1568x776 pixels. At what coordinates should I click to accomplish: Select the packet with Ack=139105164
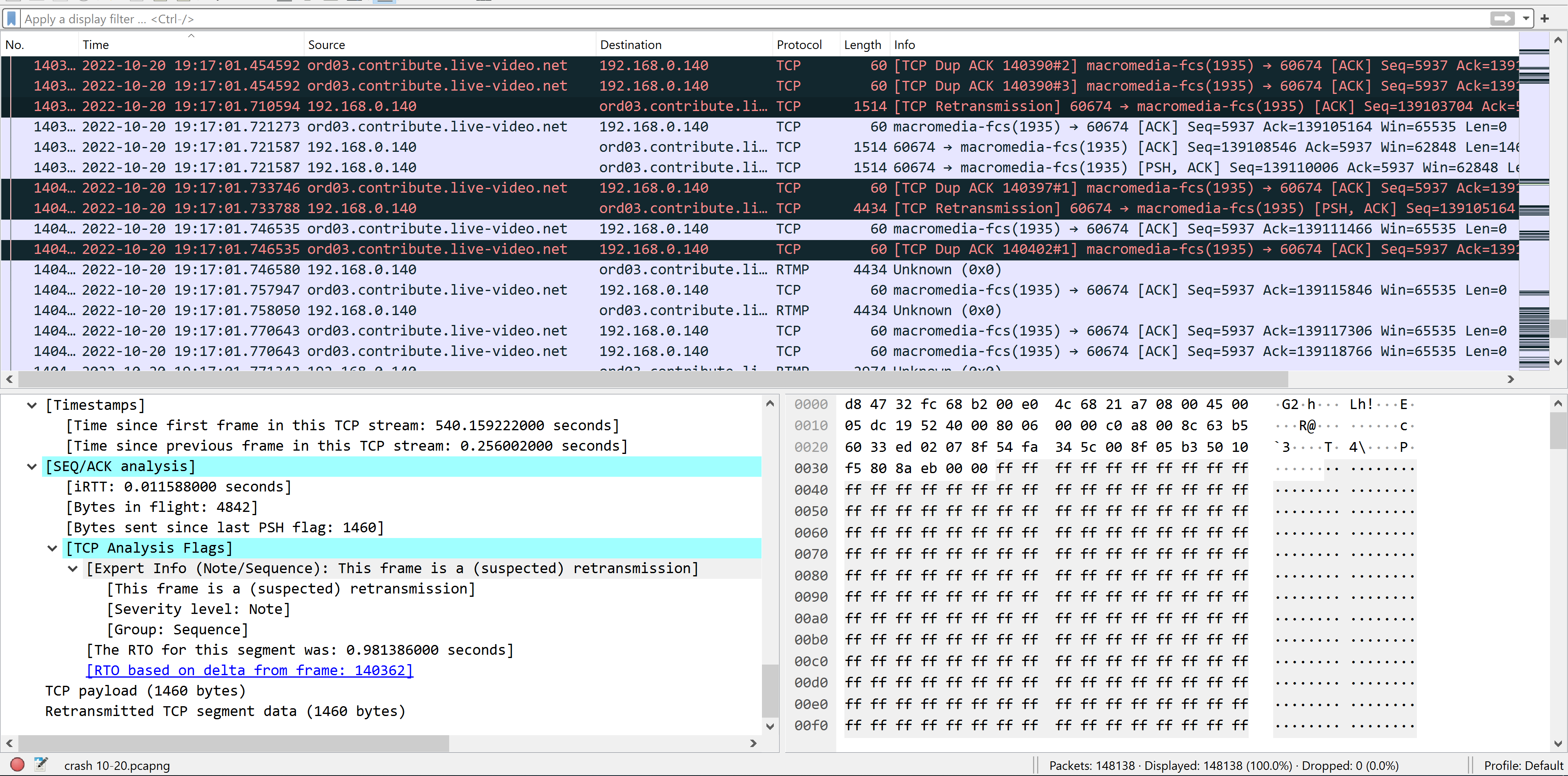click(x=759, y=127)
